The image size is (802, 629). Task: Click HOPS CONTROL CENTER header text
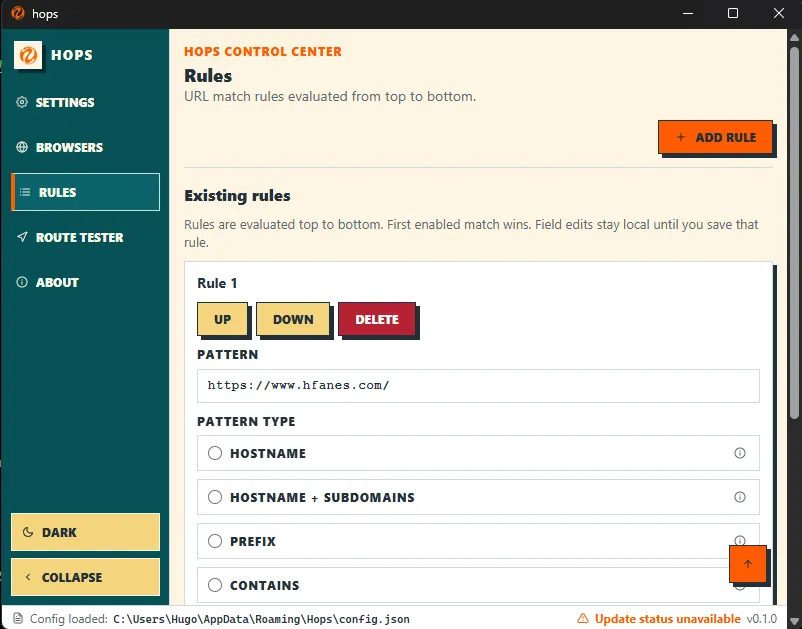263,51
